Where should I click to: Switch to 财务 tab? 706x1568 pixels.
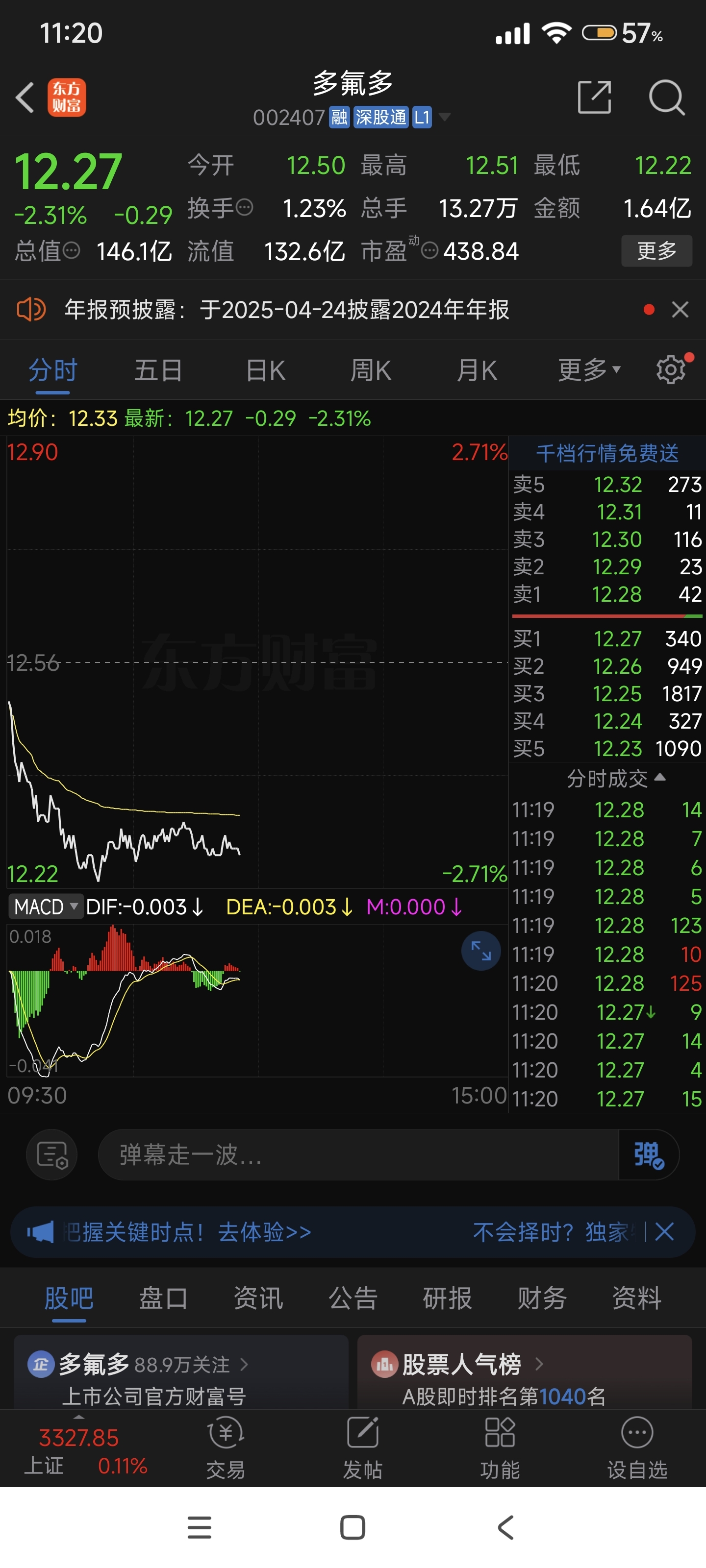[x=542, y=1298]
